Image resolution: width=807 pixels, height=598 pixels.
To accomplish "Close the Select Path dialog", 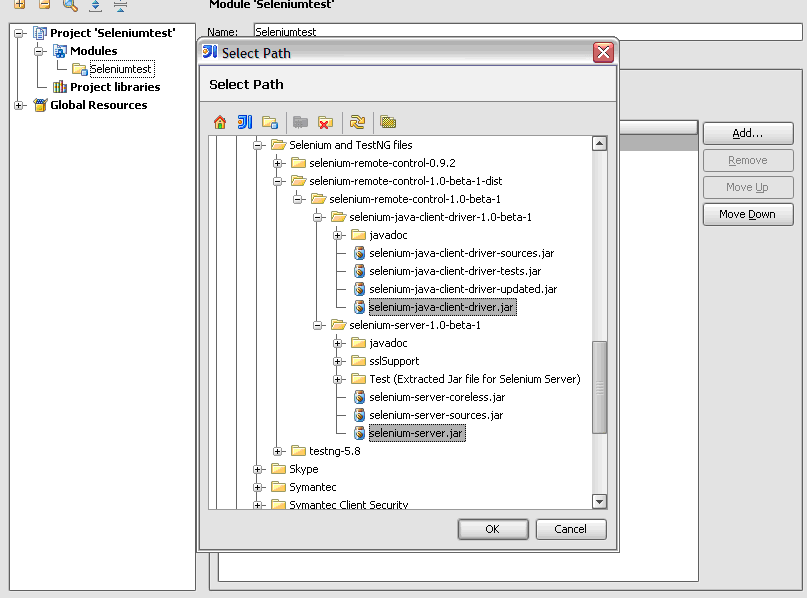I will click(603, 52).
